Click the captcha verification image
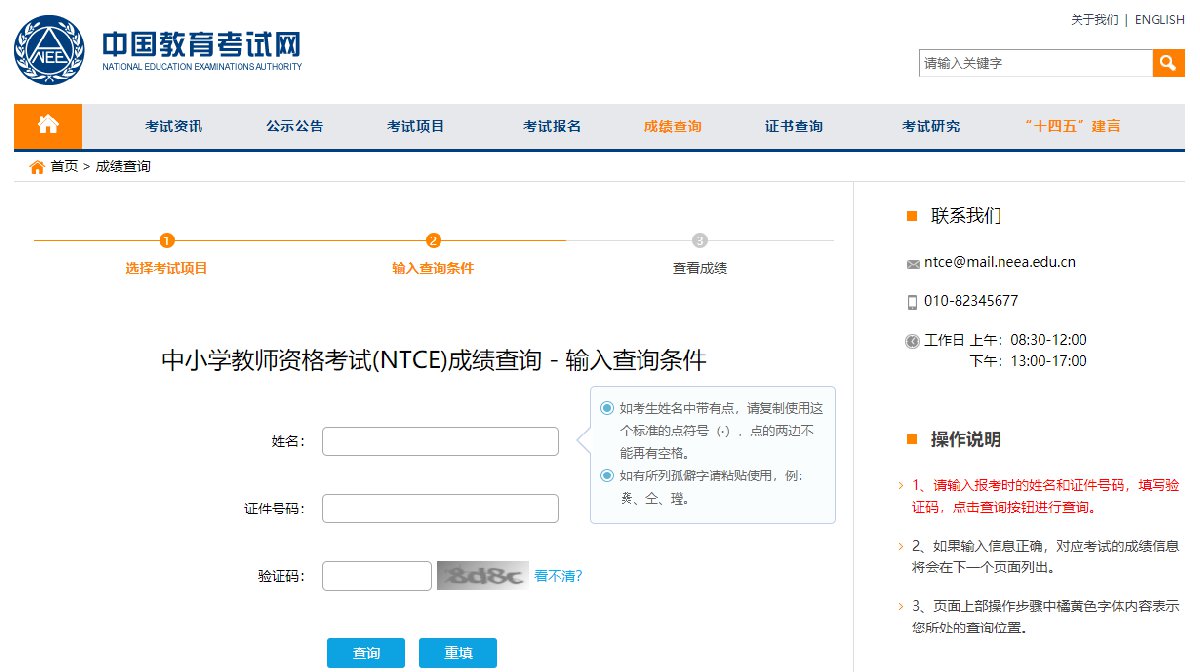 [x=482, y=576]
